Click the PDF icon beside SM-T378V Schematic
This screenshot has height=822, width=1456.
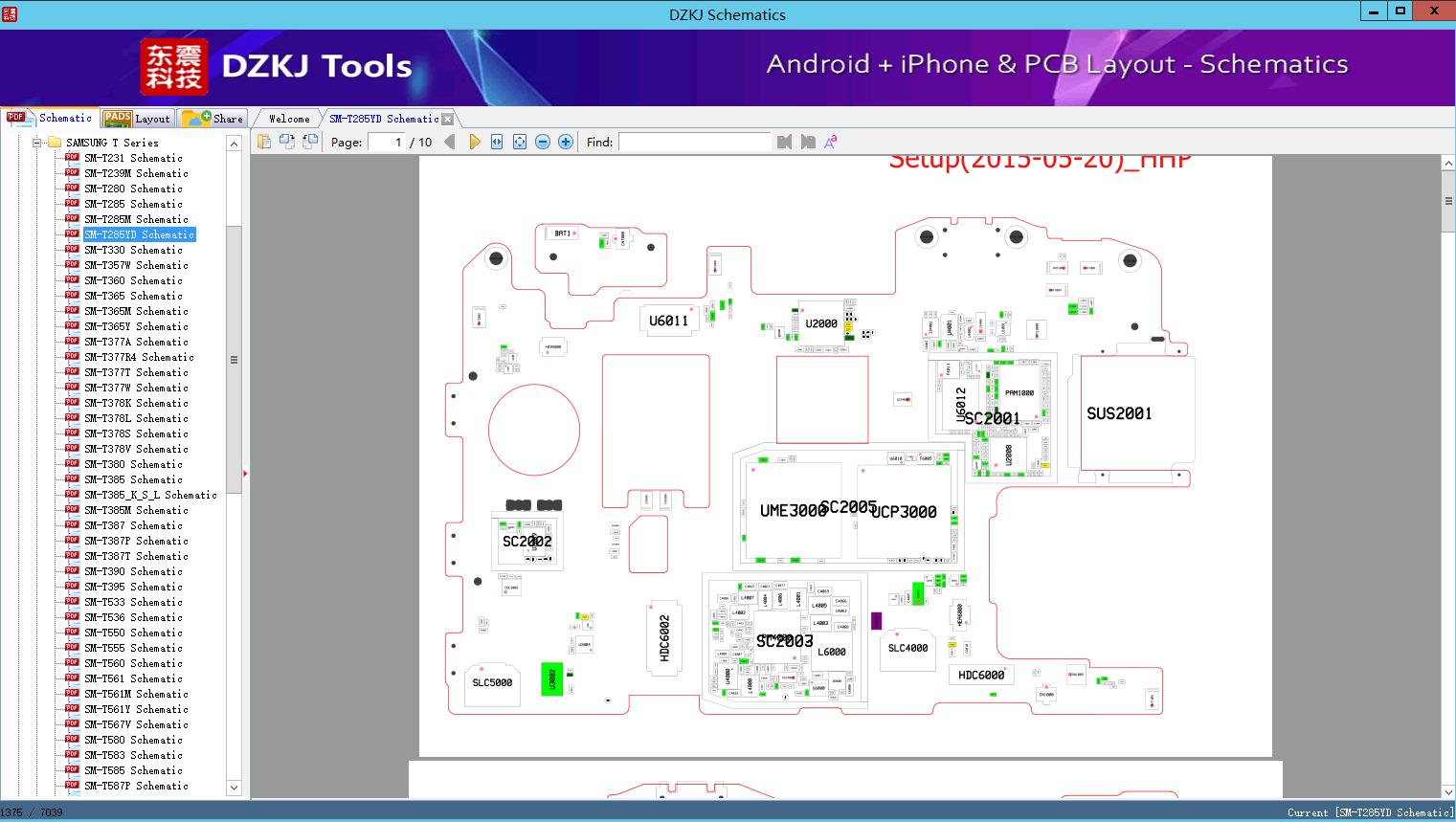click(72, 448)
